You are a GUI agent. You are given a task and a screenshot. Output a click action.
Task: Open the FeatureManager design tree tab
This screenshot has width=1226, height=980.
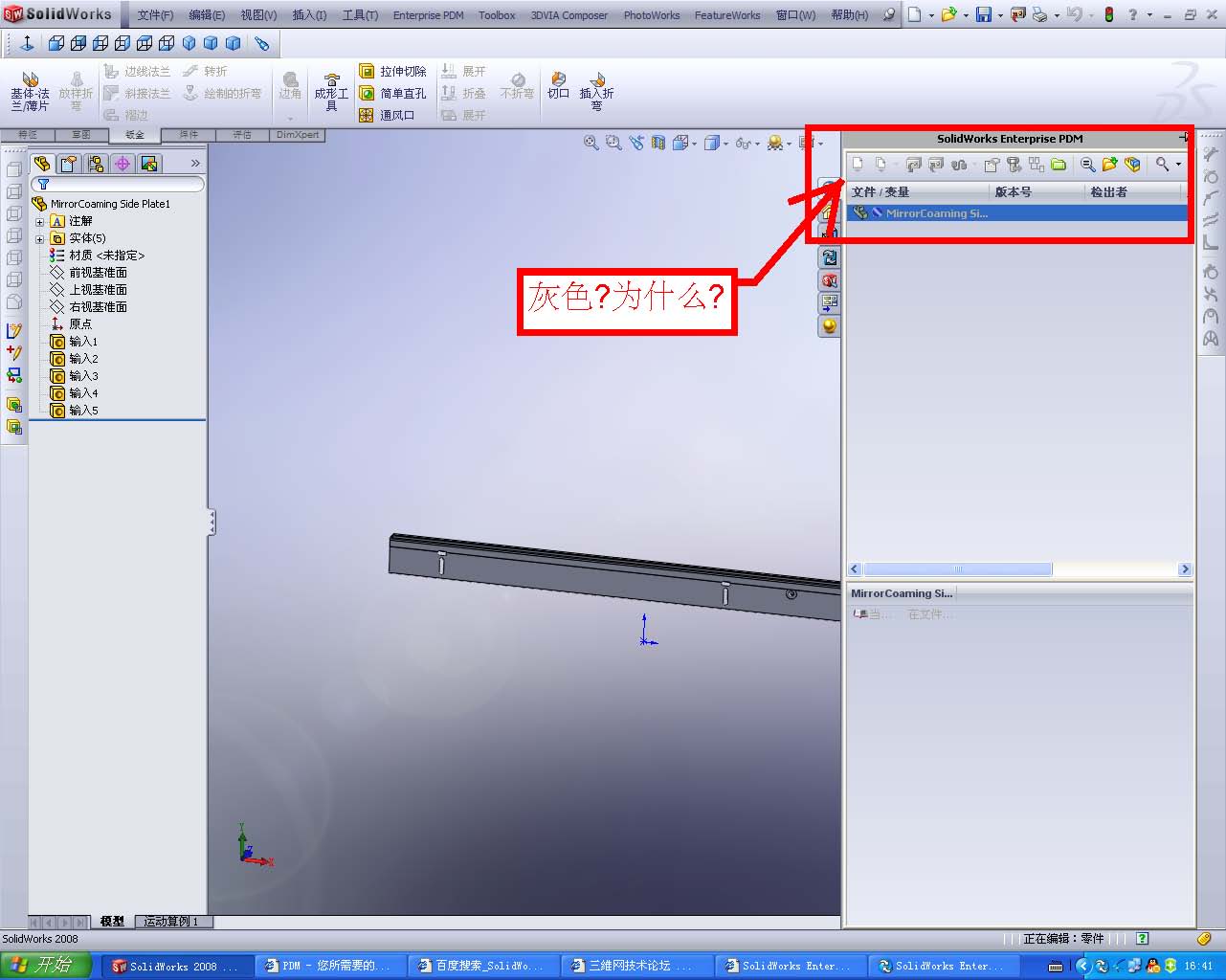click(42, 164)
